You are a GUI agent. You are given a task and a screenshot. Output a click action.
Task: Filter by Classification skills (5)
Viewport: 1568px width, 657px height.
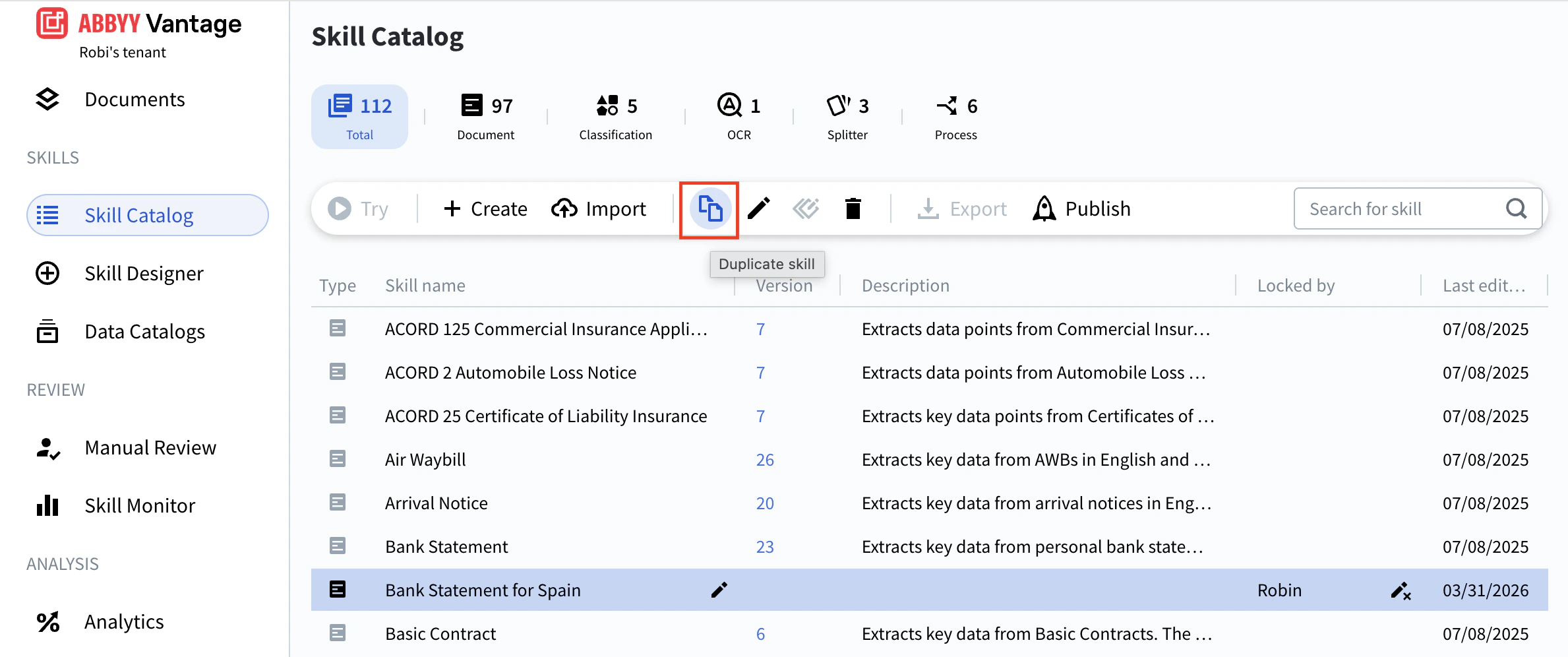[615, 117]
